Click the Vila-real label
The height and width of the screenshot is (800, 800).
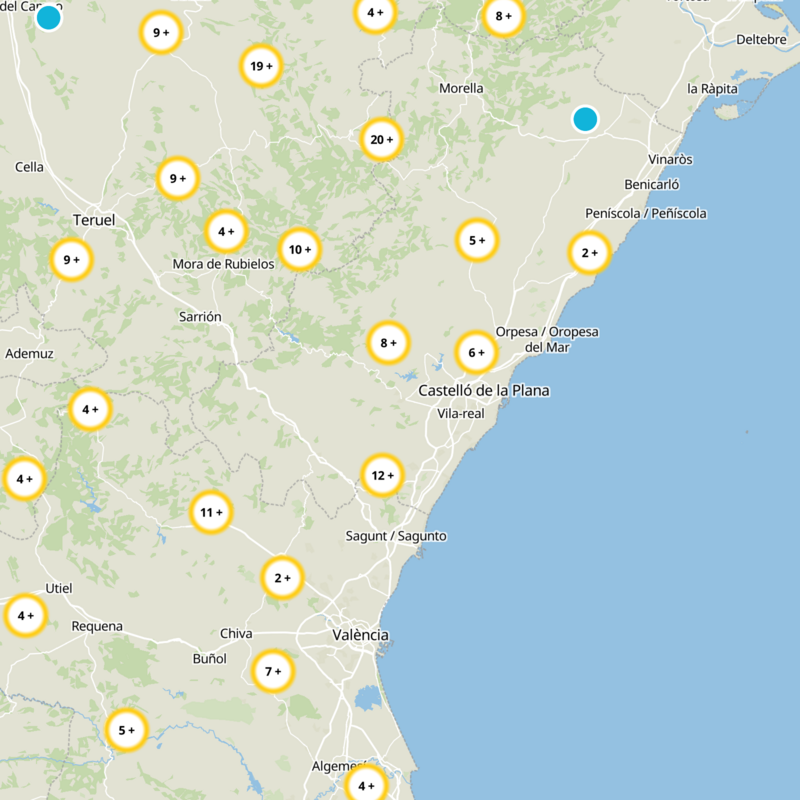[x=461, y=414]
